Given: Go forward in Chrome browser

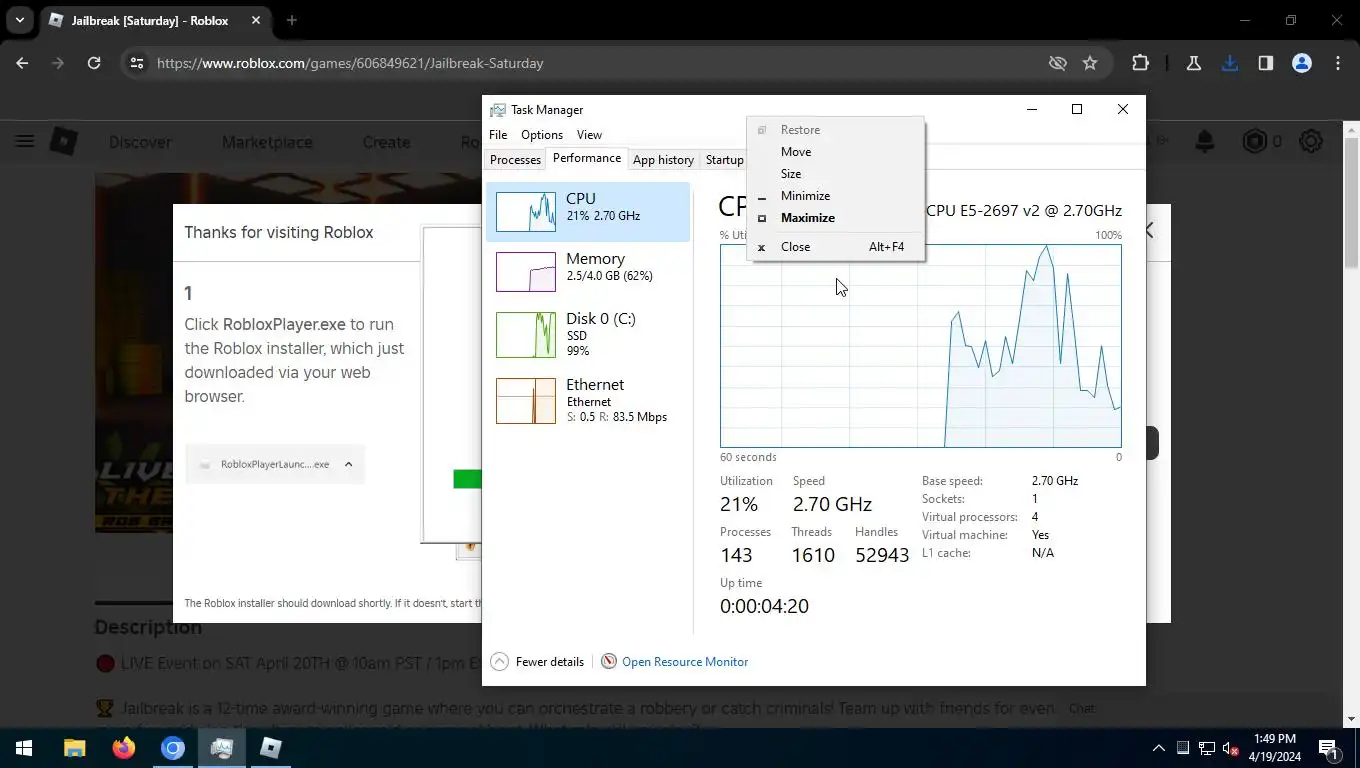Looking at the screenshot, I should pos(58,63).
